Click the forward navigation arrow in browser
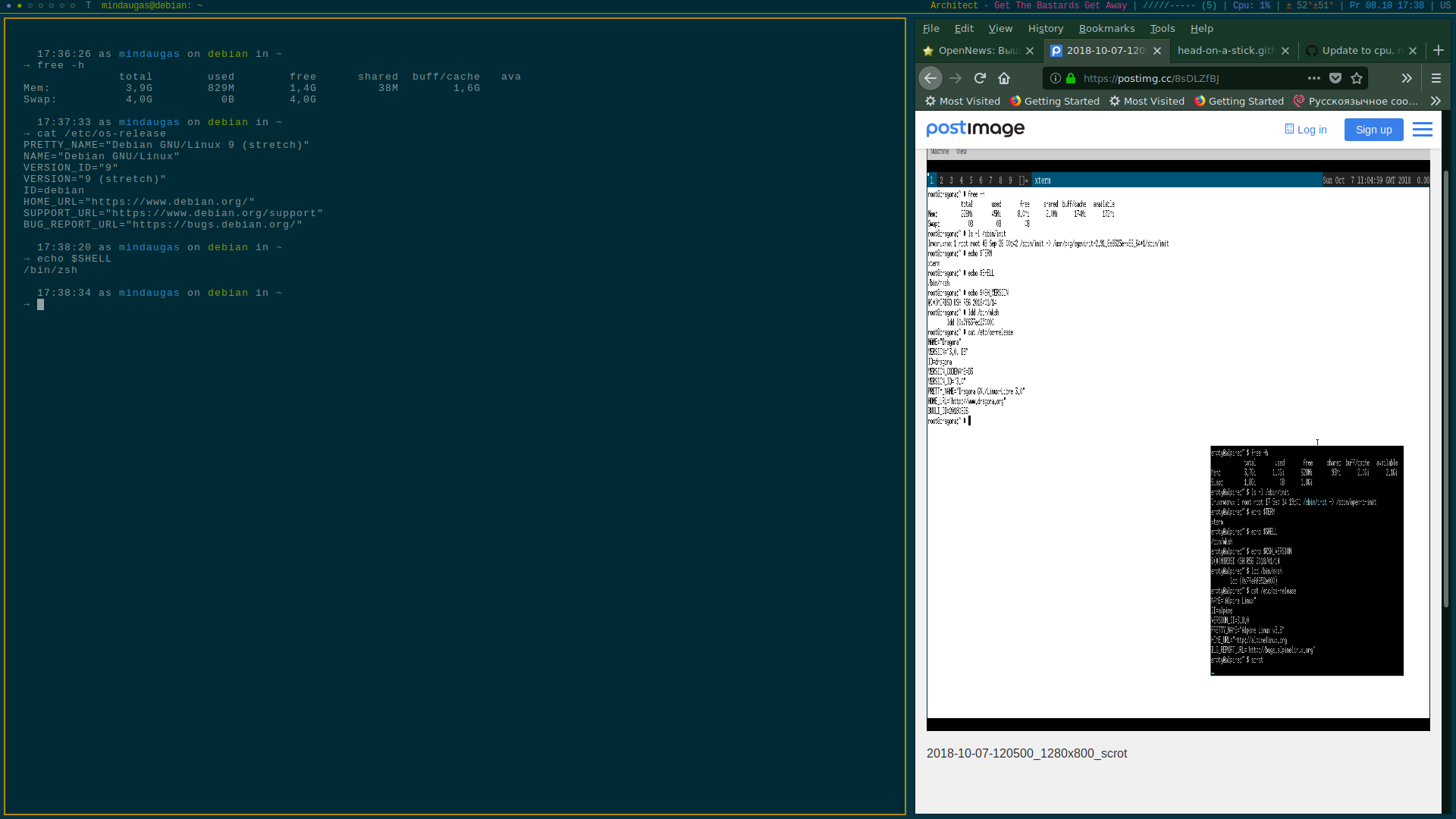The height and width of the screenshot is (819, 1456). click(955, 78)
